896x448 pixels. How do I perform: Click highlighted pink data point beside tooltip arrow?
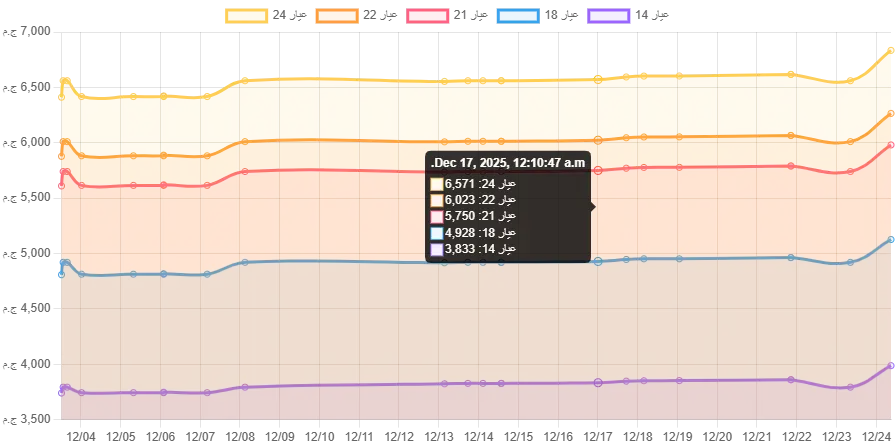click(598, 171)
